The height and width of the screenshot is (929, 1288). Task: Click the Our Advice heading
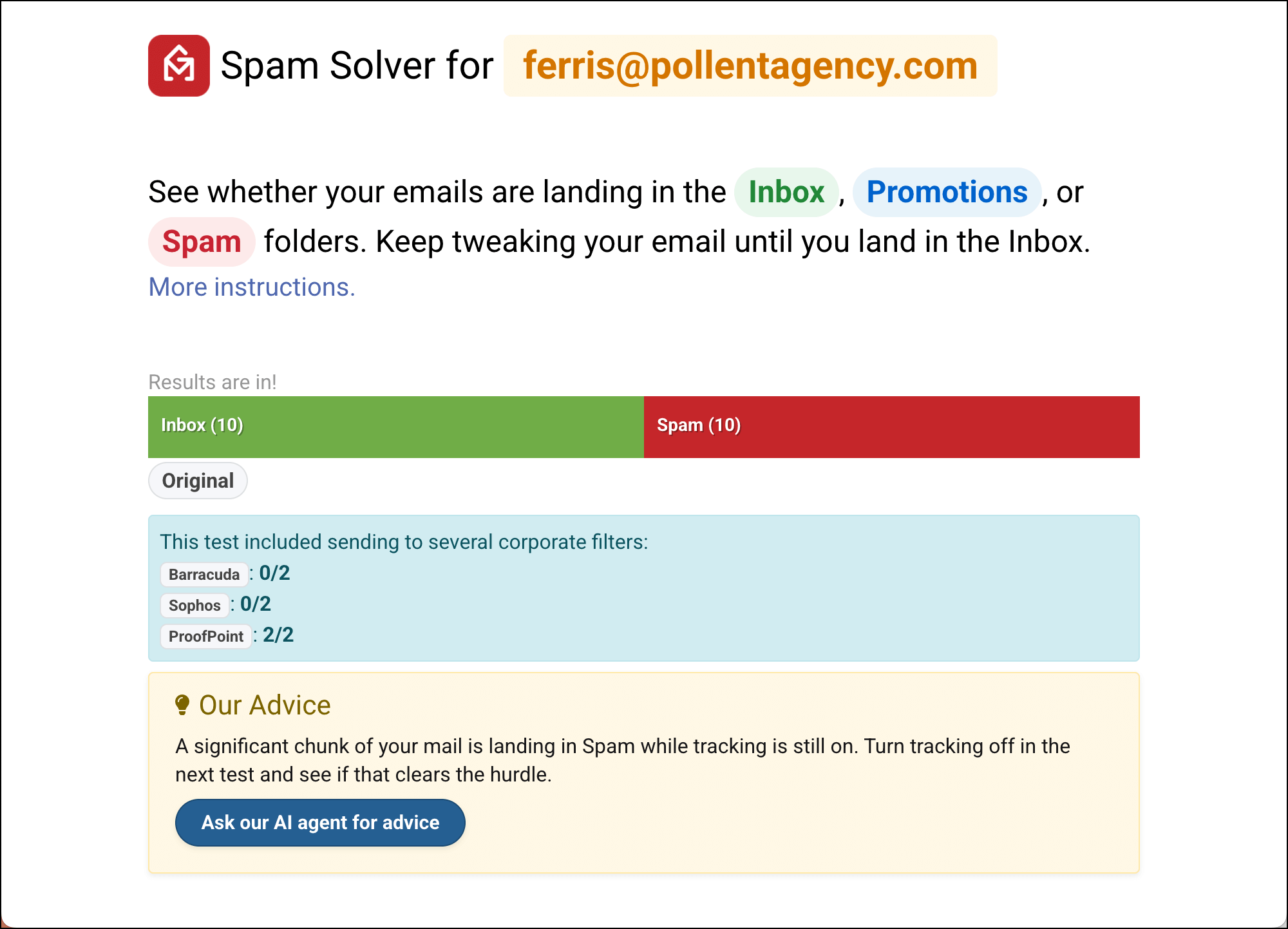pos(265,705)
